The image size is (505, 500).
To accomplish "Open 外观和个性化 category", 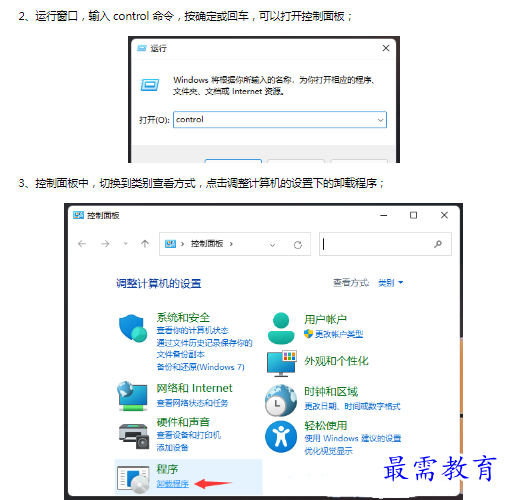I will coord(336,361).
